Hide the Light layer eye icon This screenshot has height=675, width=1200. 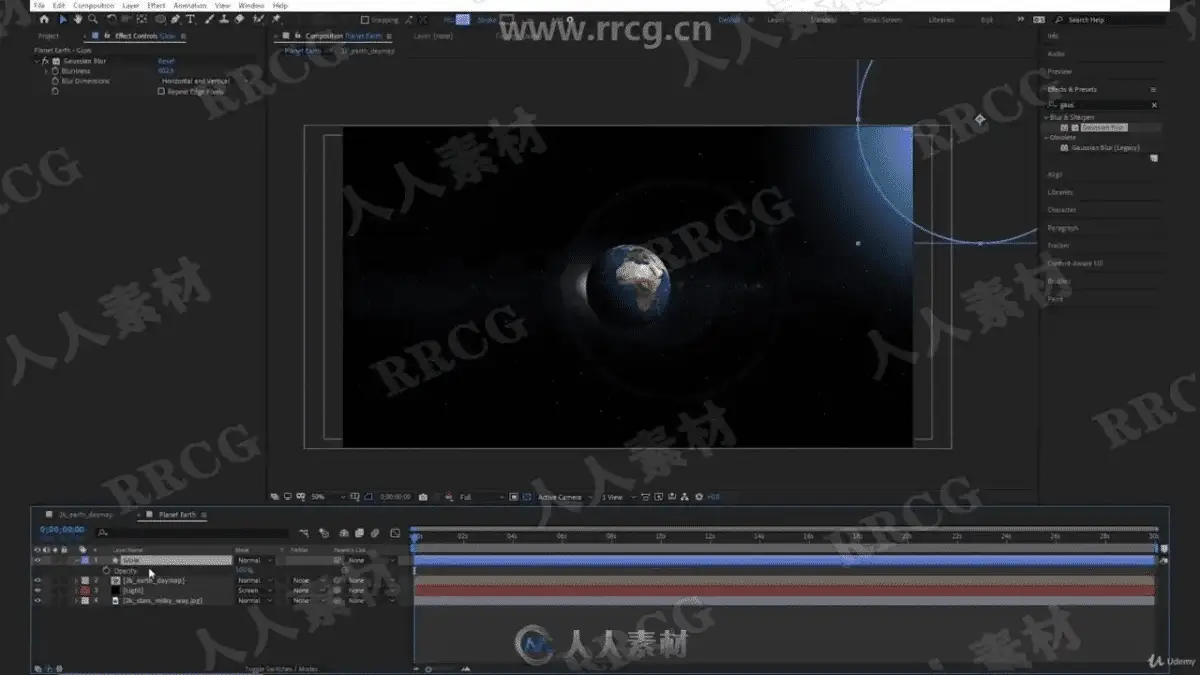pos(38,590)
